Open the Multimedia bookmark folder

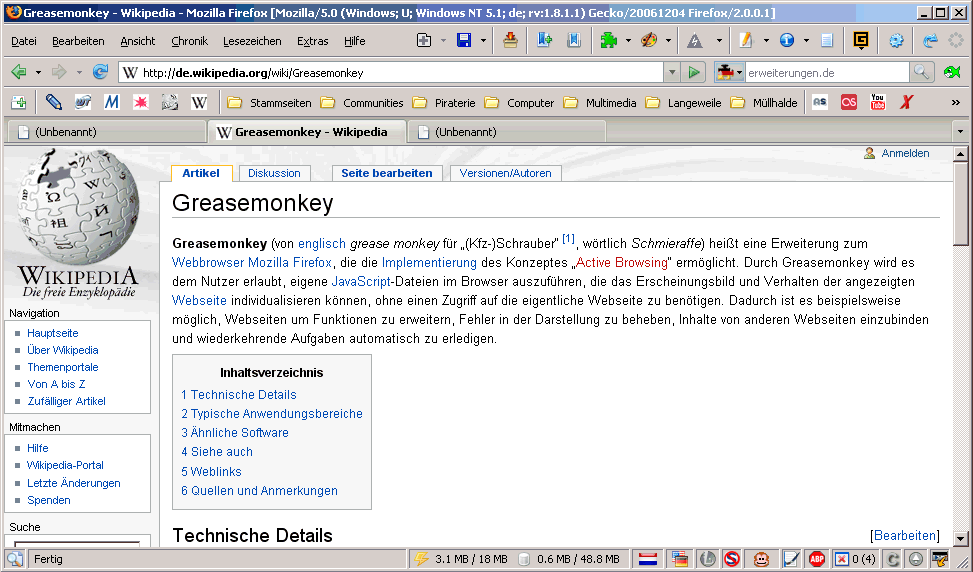[600, 102]
